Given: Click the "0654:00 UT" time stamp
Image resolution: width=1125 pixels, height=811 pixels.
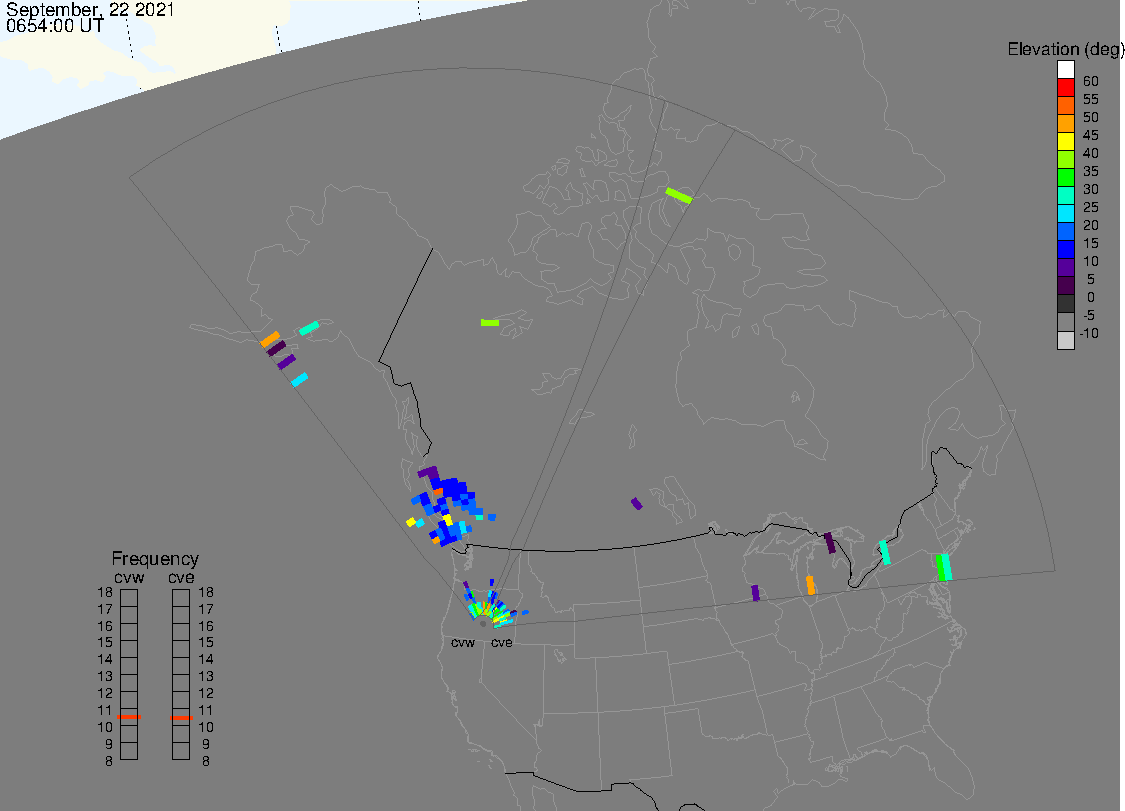Looking at the screenshot, I should [55, 26].
